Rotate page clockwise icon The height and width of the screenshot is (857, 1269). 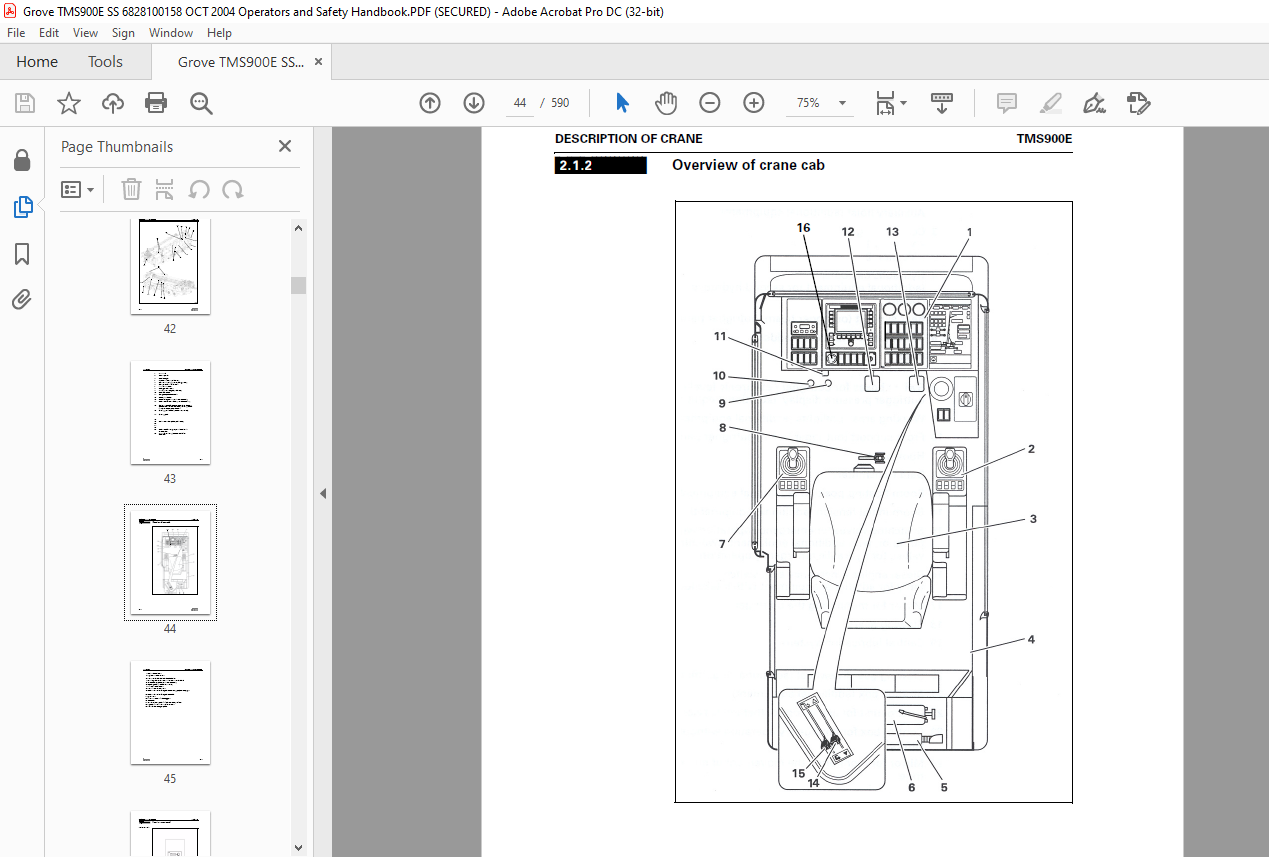233,189
